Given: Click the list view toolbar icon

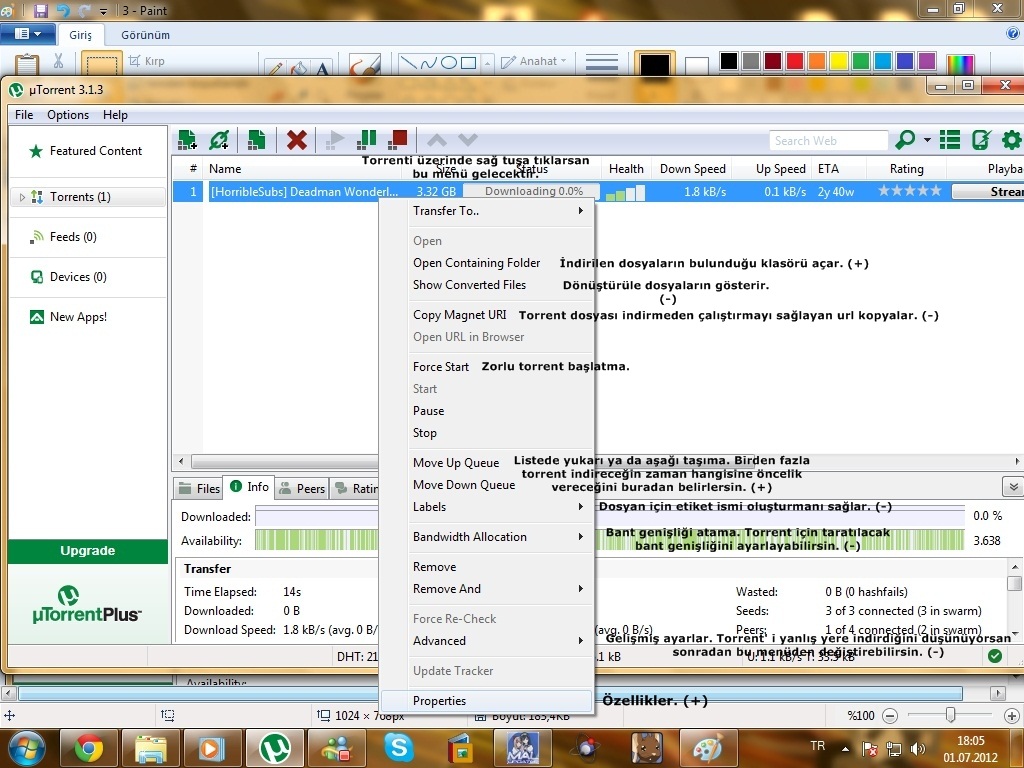Looking at the screenshot, I should point(950,140).
